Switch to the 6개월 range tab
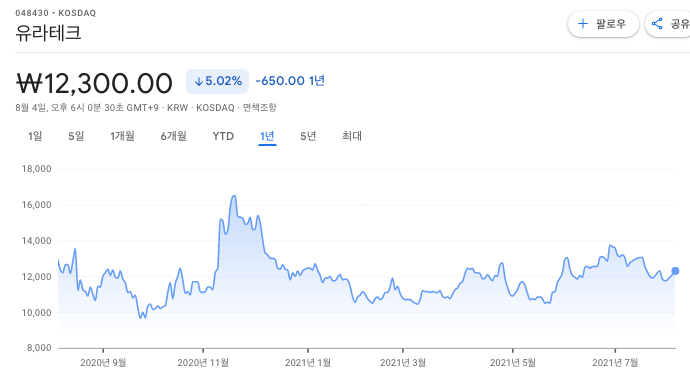This screenshot has height=373, width=690. 173,136
